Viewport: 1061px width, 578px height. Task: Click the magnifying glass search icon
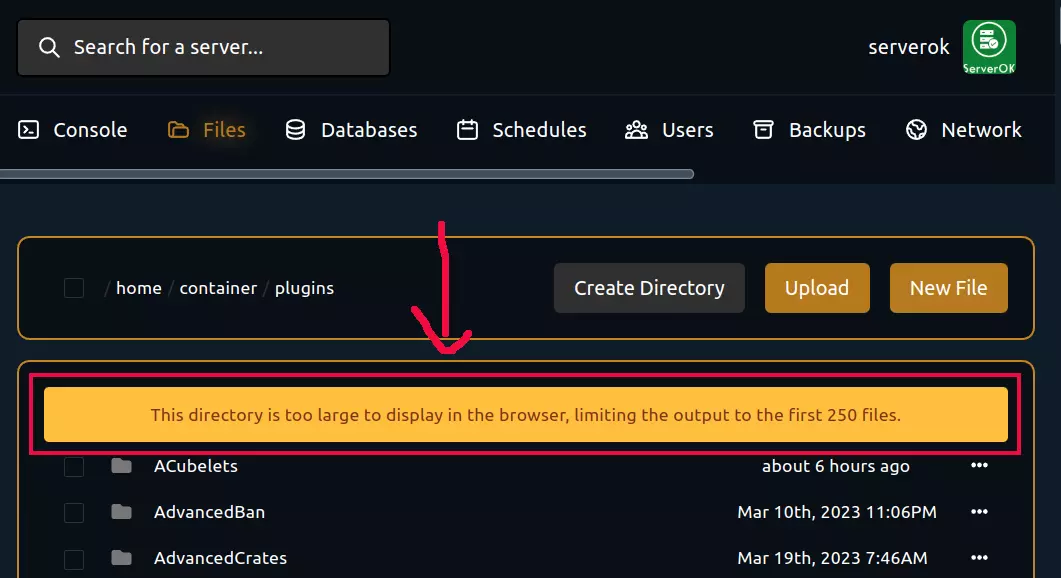tap(48, 46)
